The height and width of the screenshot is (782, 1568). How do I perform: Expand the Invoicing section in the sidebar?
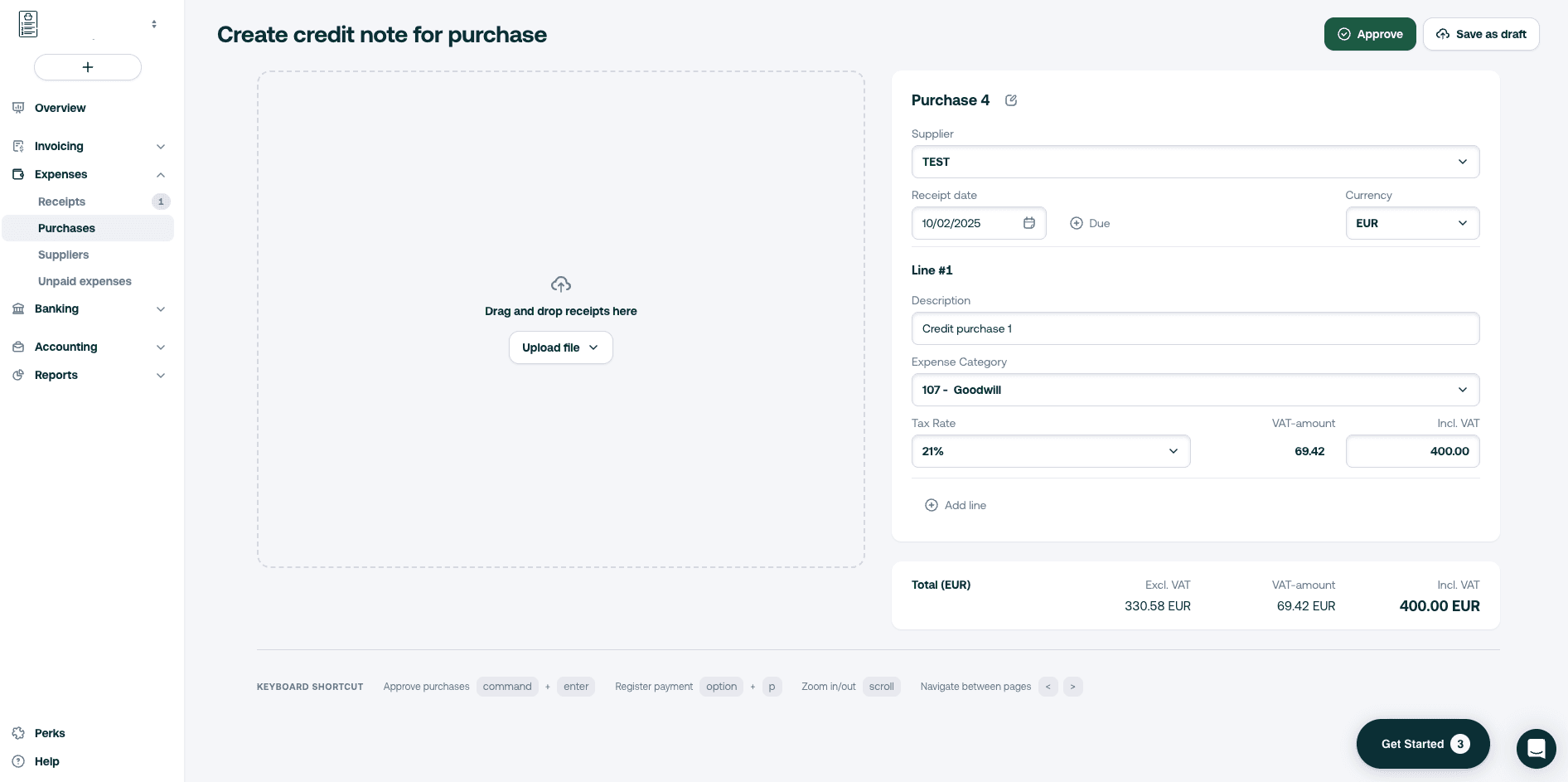click(161, 146)
